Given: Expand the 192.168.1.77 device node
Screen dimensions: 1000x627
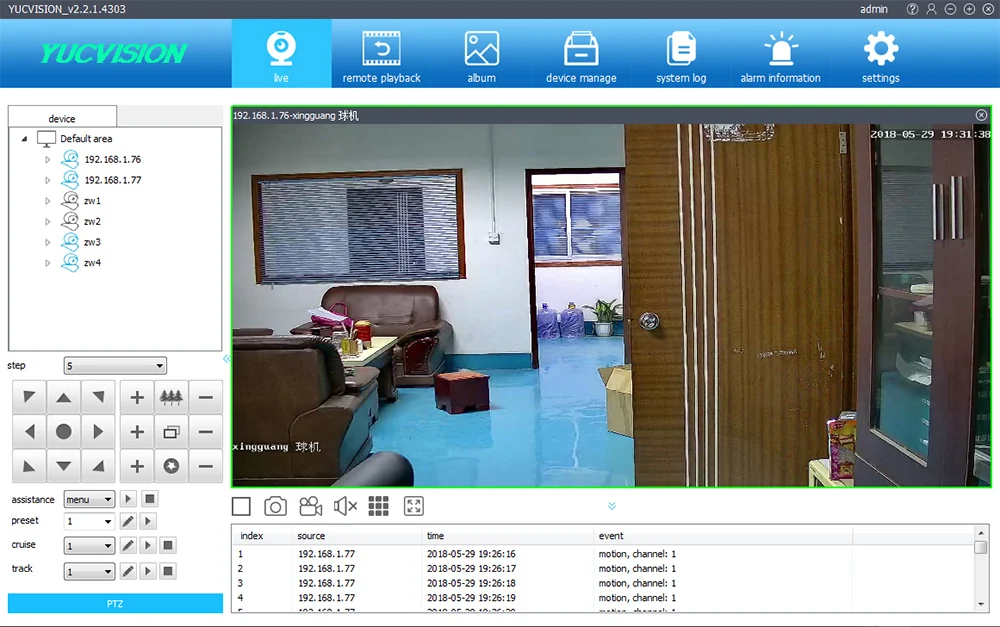Looking at the screenshot, I should pyautogui.click(x=47, y=180).
